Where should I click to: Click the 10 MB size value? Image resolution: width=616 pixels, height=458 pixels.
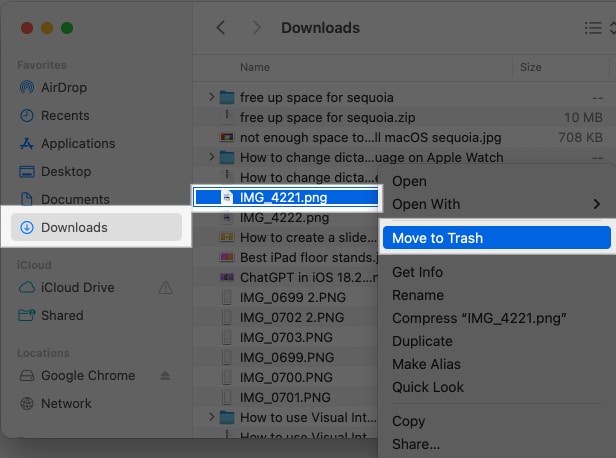[583, 117]
